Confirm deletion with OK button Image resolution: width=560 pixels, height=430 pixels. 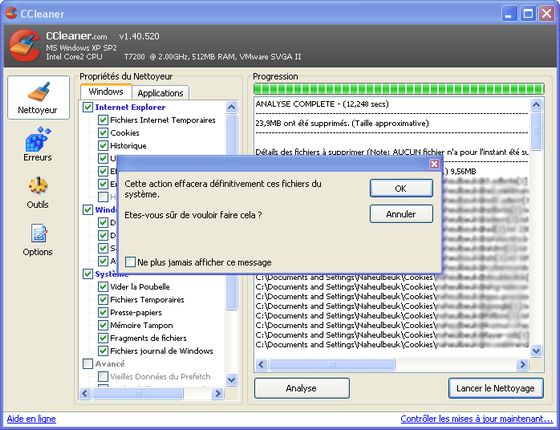point(401,188)
